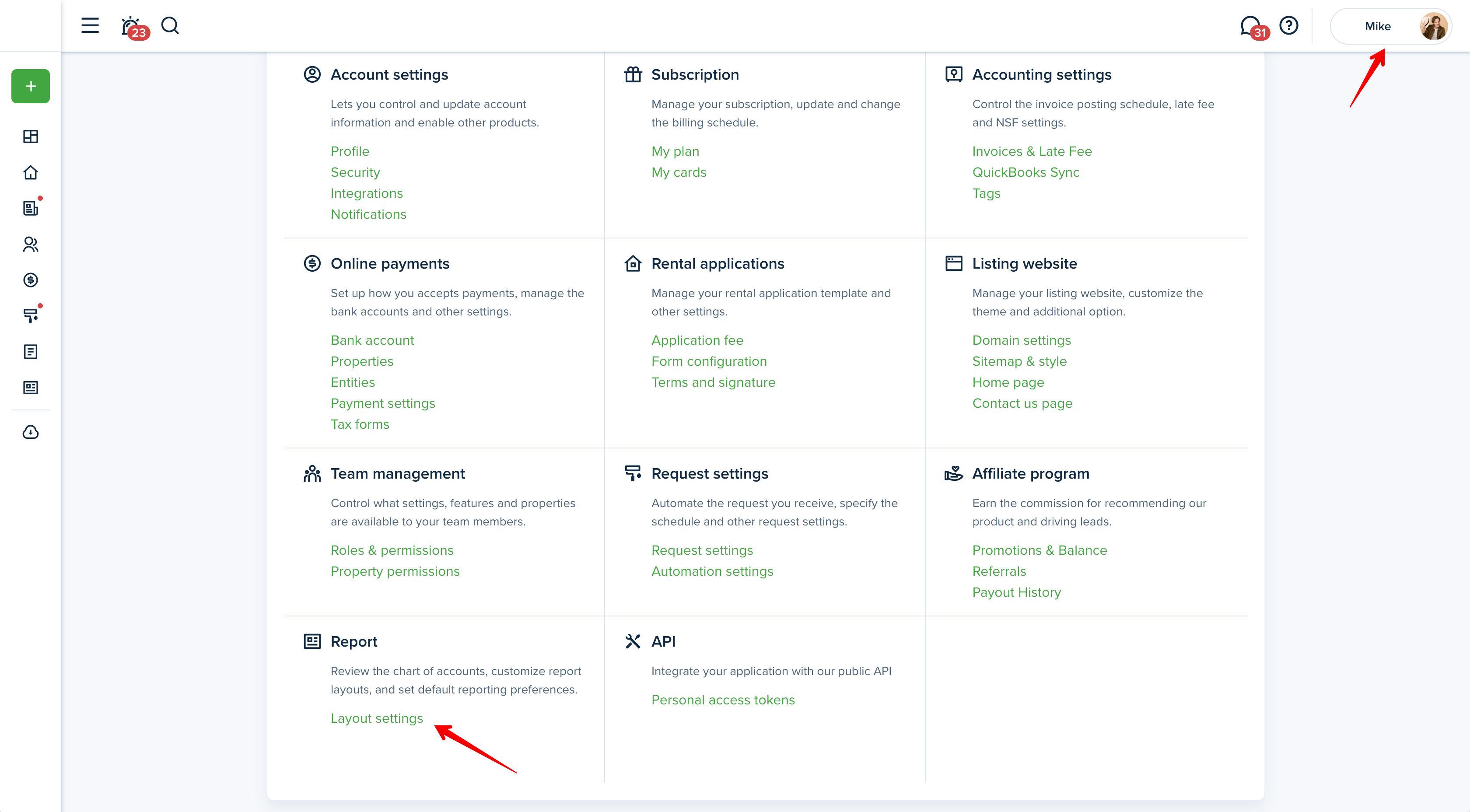The height and width of the screenshot is (812, 1470).
Task: Open the Layout settings link
Action: pyautogui.click(x=377, y=718)
